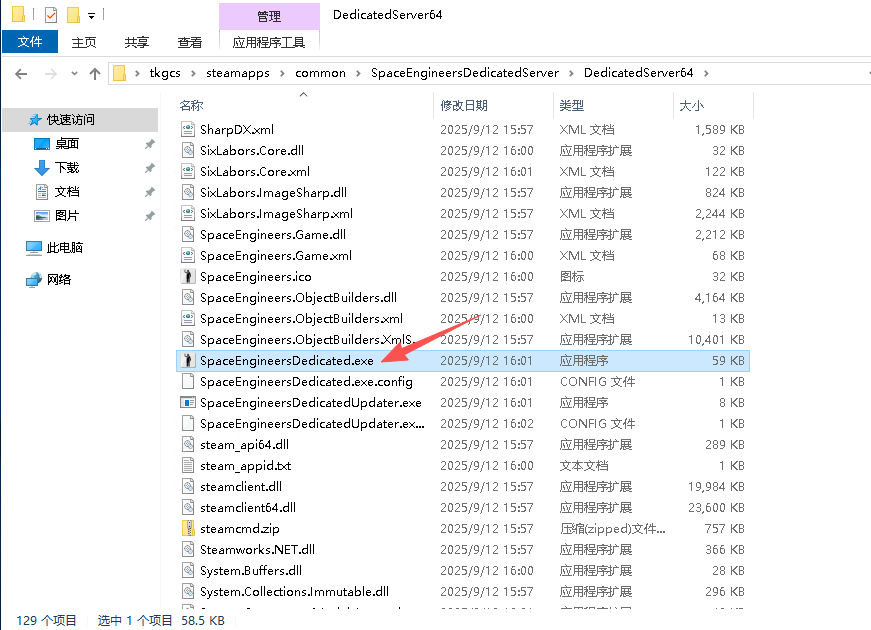
Task: Click the SpaceEngineers.ico file icon
Action: pos(187,276)
